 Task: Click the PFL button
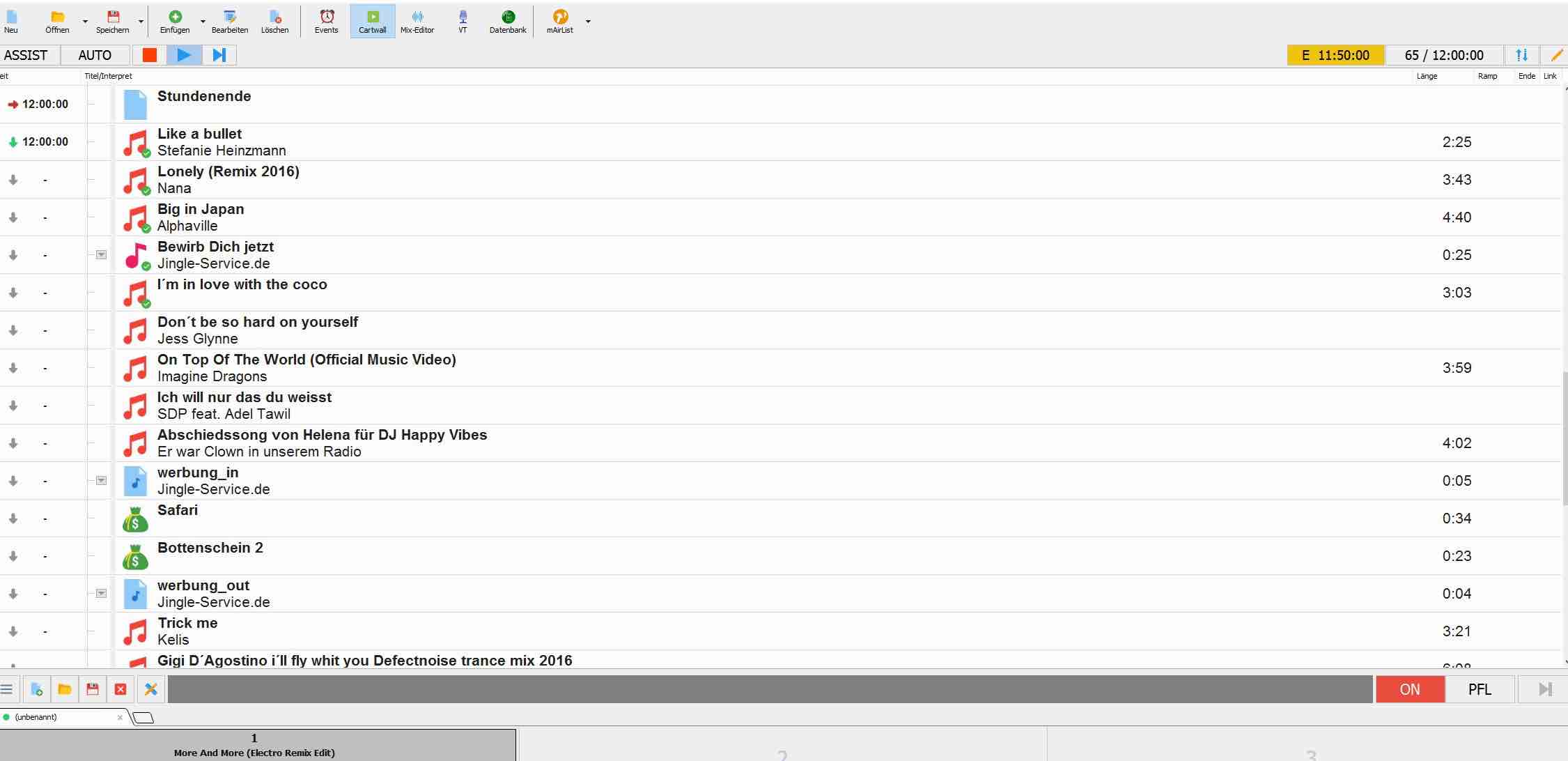click(1480, 689)
